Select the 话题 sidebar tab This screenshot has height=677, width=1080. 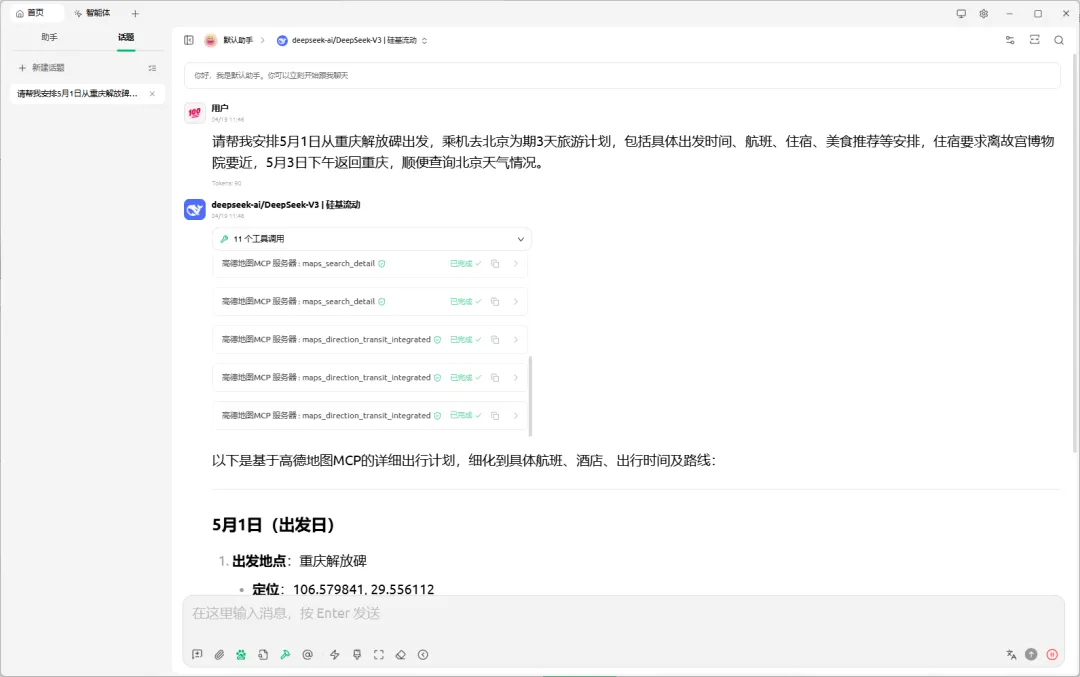pyautogui.click(x=126, y=37)
